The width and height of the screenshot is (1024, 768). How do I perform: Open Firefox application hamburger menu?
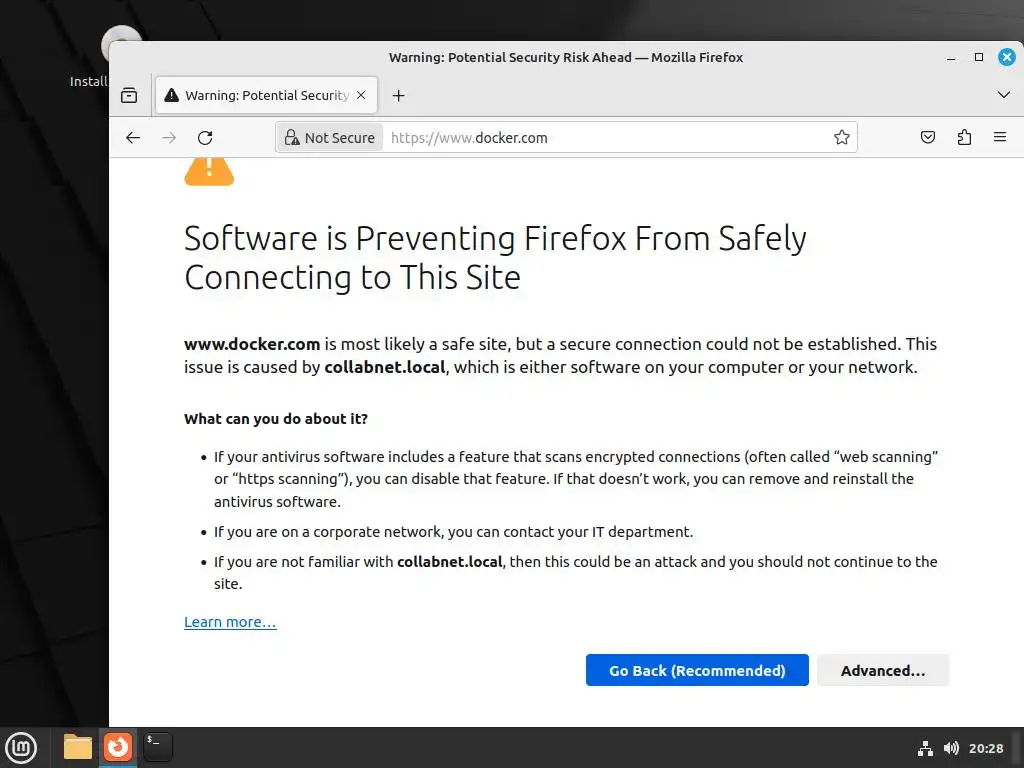[1000, 138]
